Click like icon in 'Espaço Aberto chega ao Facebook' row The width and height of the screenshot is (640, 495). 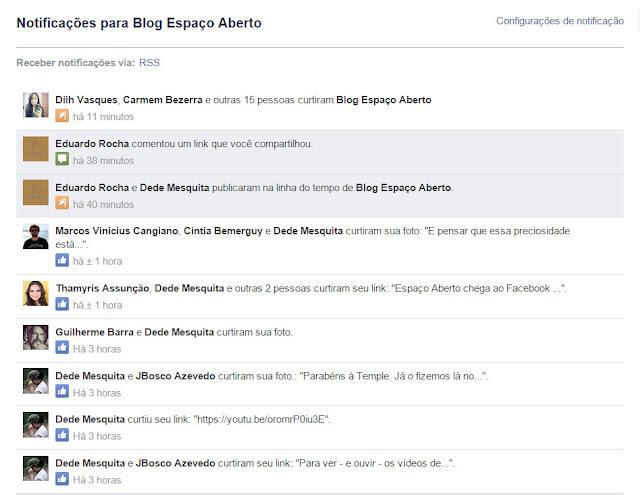(x=62, y=304)
